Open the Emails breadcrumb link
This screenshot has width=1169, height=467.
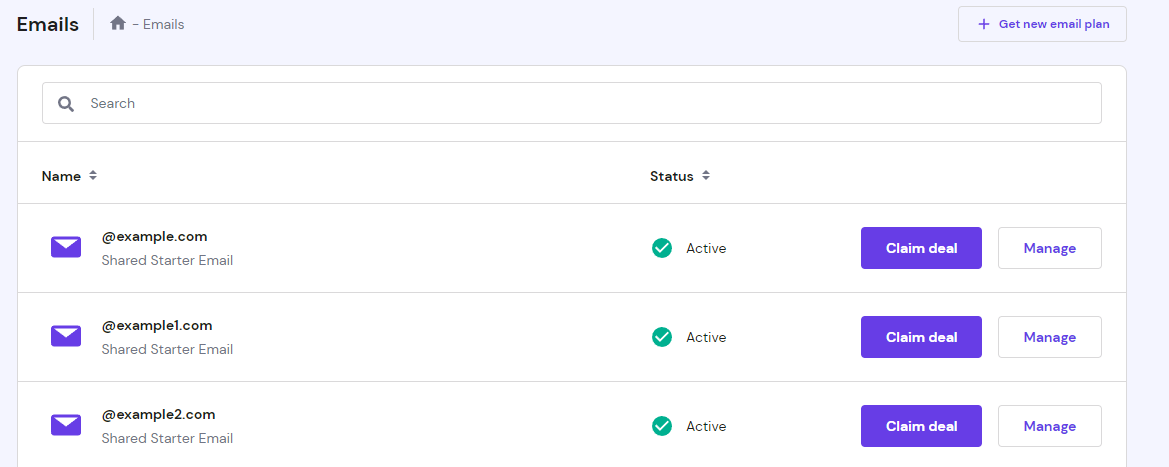[163, 25]
